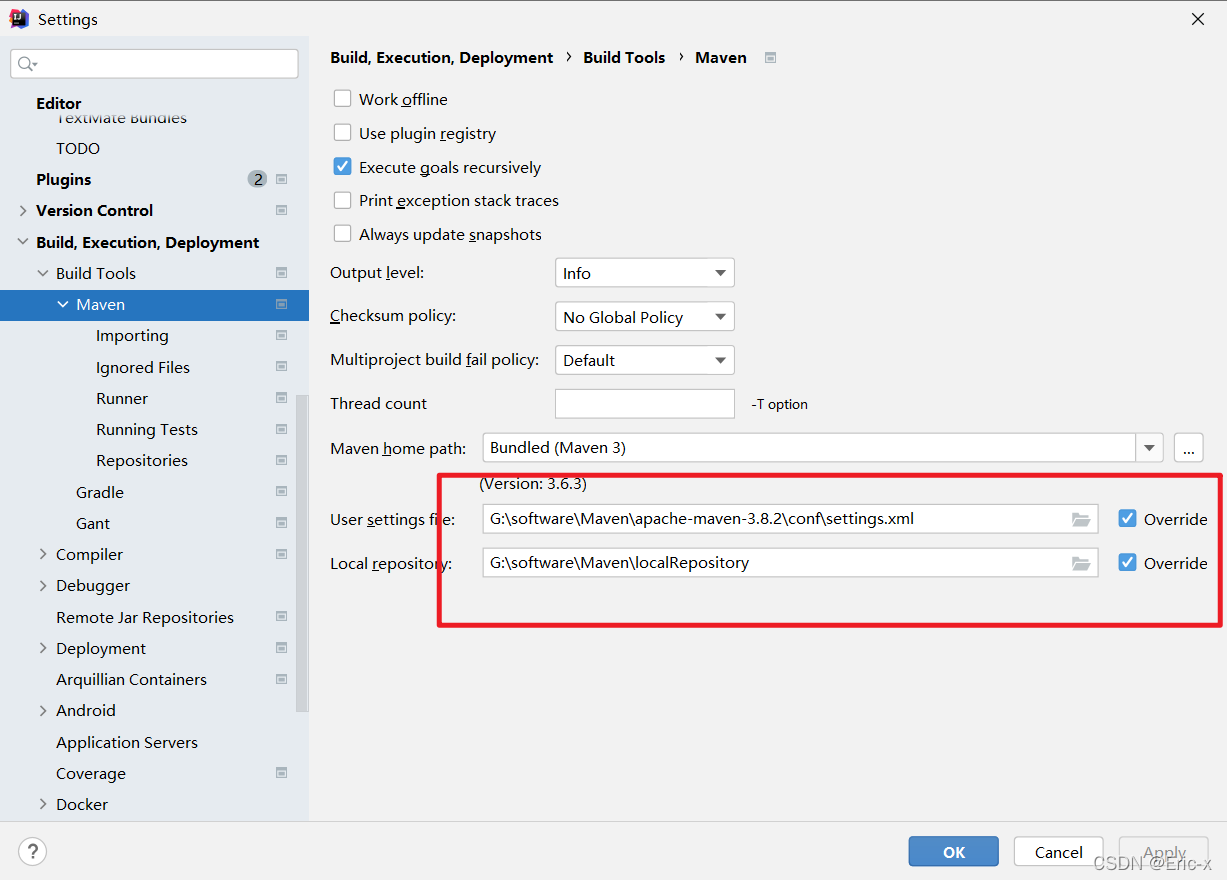Open the Output level dropdown

coord(645,273)
